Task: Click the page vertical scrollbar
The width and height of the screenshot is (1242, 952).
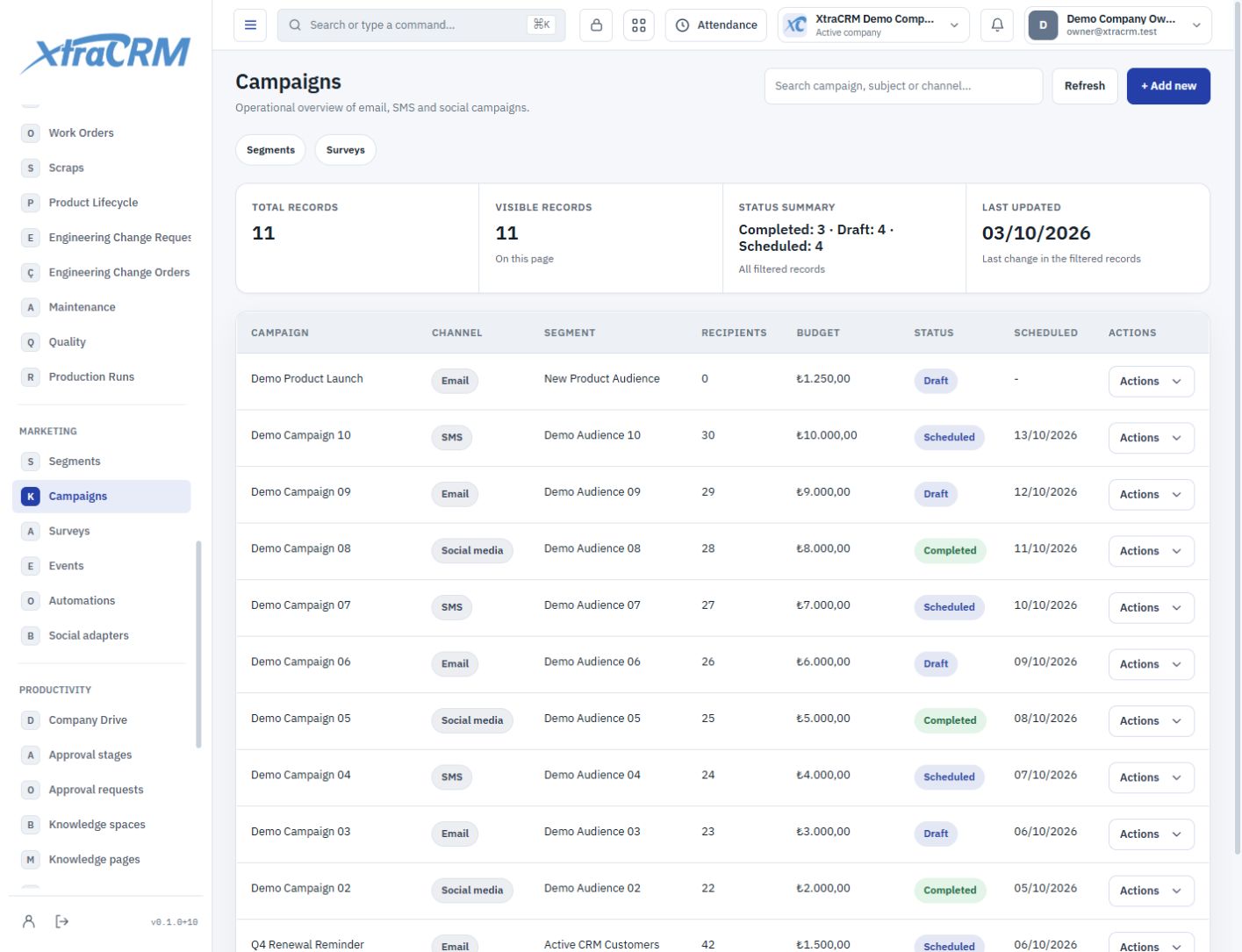Action: 1237,430
